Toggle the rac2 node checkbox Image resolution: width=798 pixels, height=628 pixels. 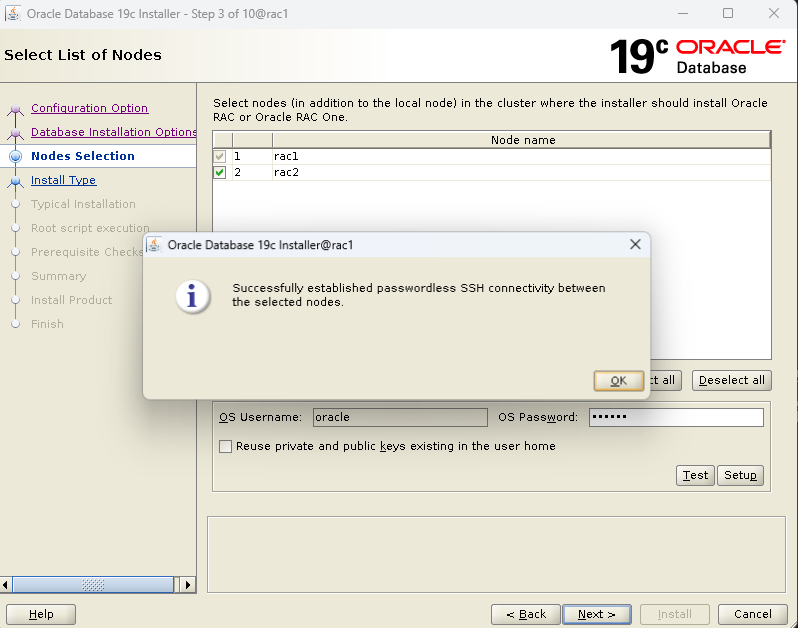point(220,173)
